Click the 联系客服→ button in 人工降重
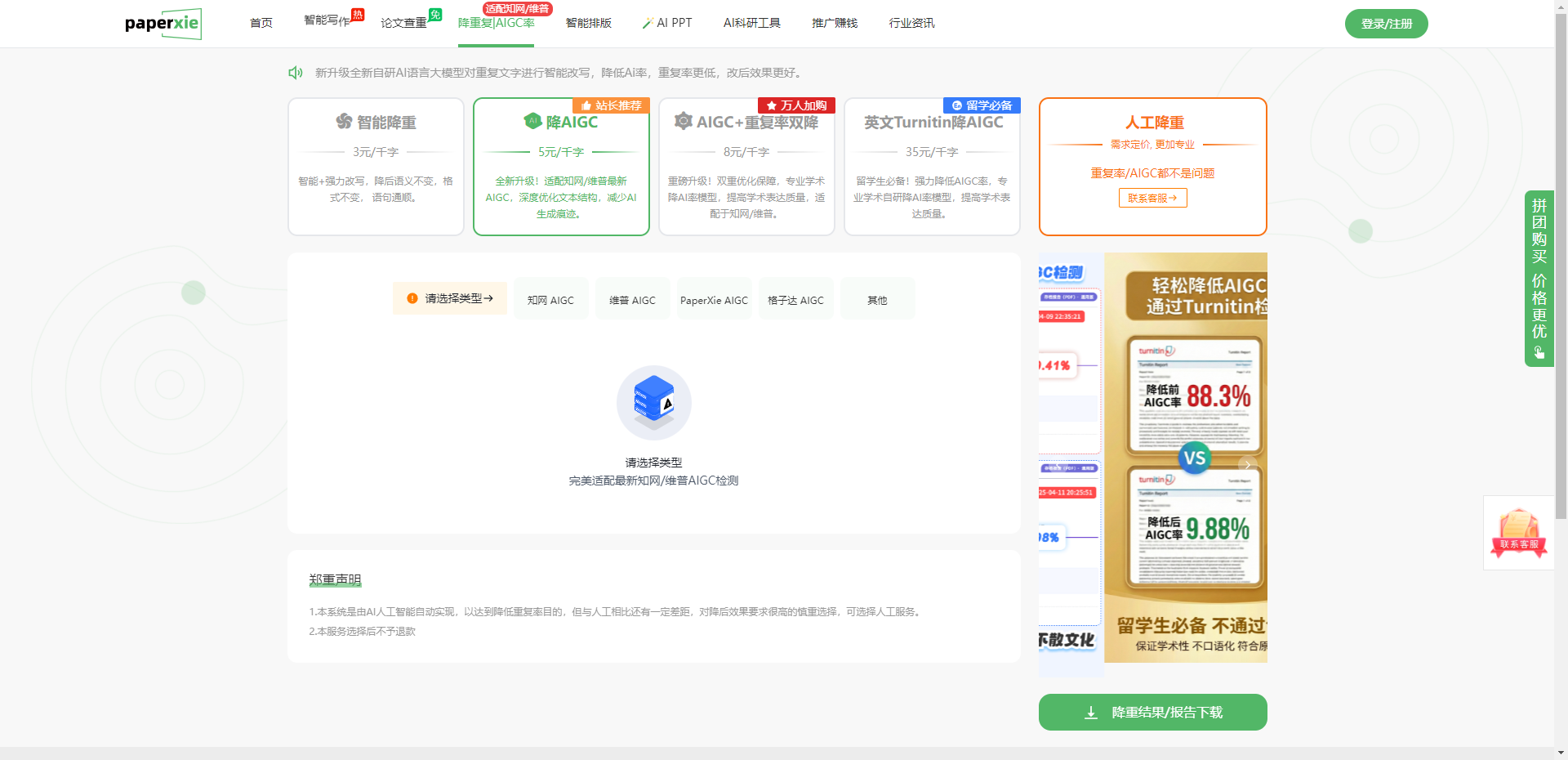This screenshot has height=760, width=1568. coord(1153,198)
